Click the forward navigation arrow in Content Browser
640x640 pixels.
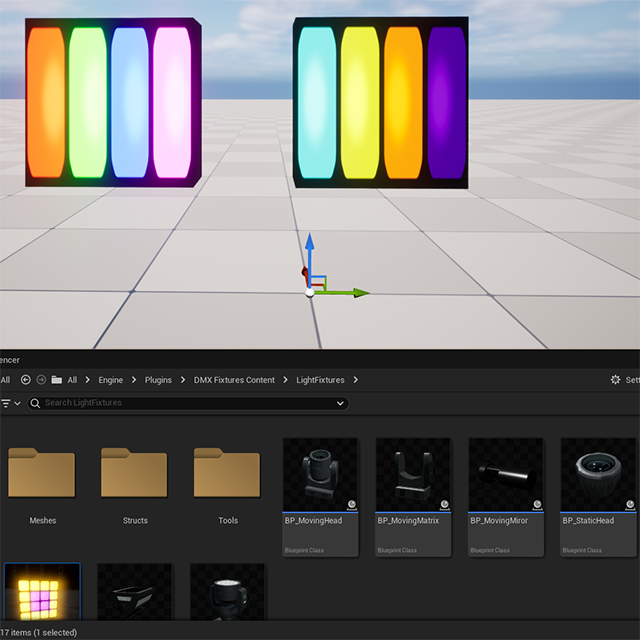41,380
